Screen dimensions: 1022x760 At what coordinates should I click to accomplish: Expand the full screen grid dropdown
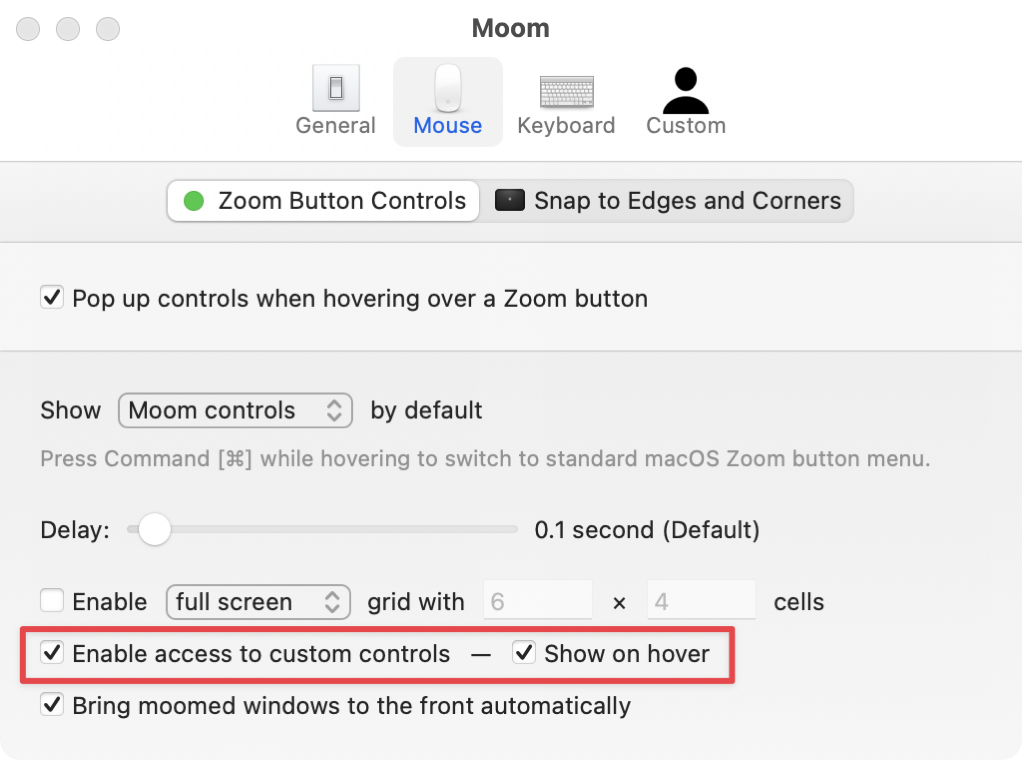tap(258, 602)
